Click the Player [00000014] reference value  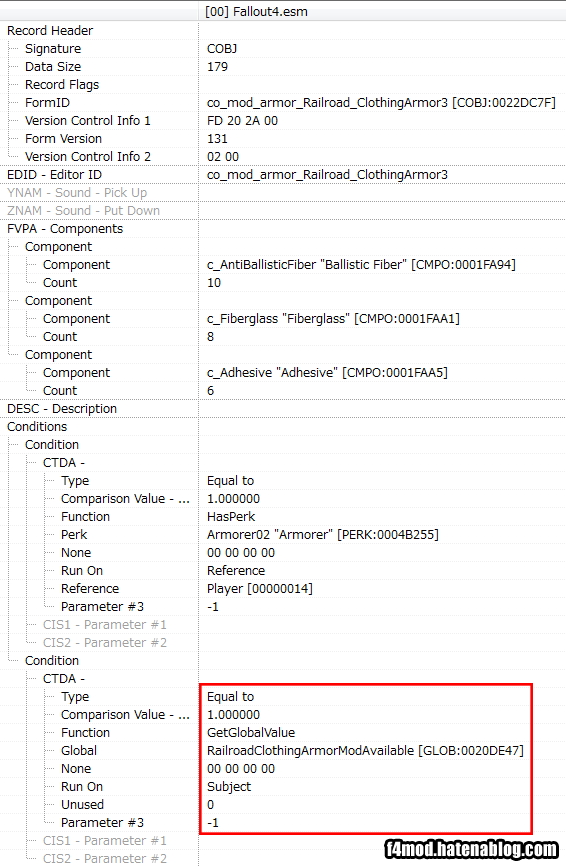click(x=260, y=588)
